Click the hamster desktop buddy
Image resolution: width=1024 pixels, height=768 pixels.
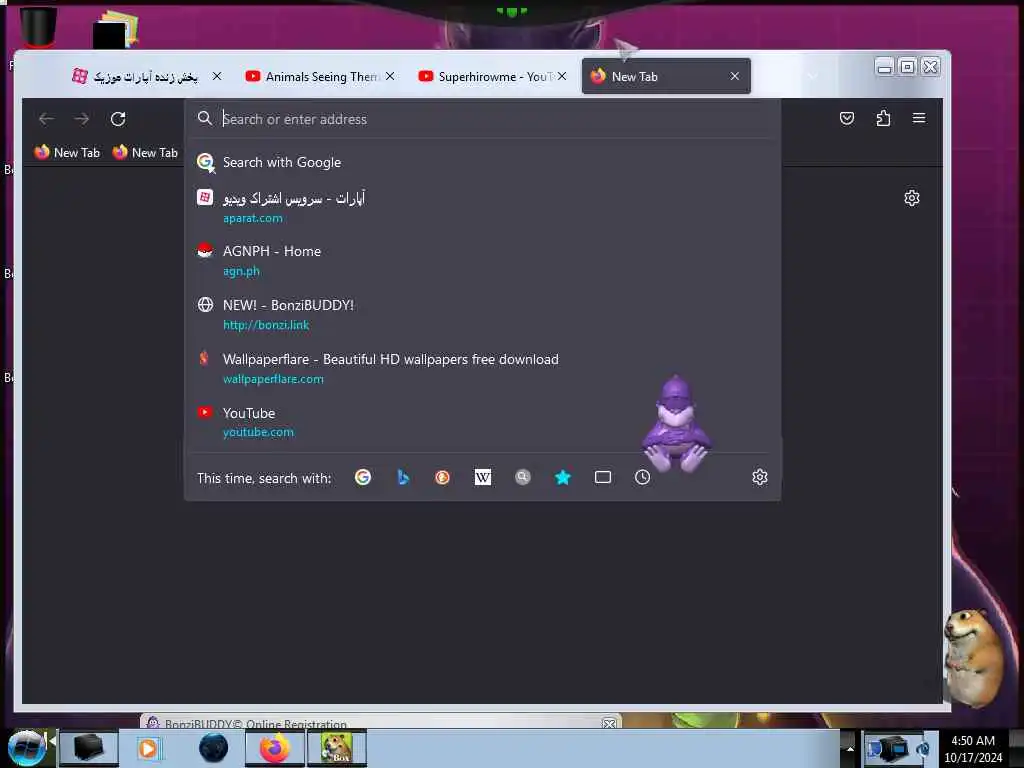pyautogui.click(x=973, y=656)
